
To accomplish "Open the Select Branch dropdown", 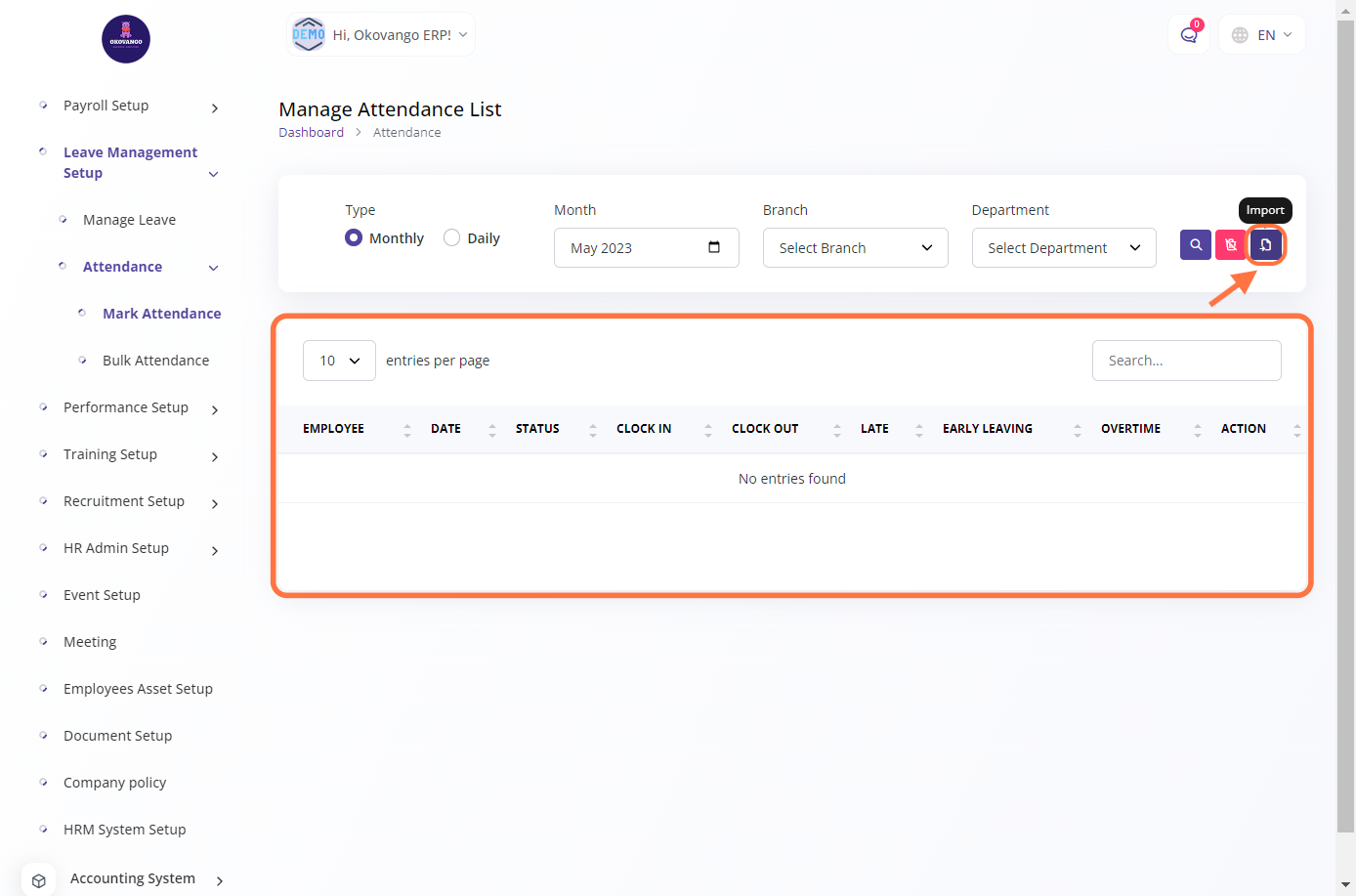I will pos(855,248).
